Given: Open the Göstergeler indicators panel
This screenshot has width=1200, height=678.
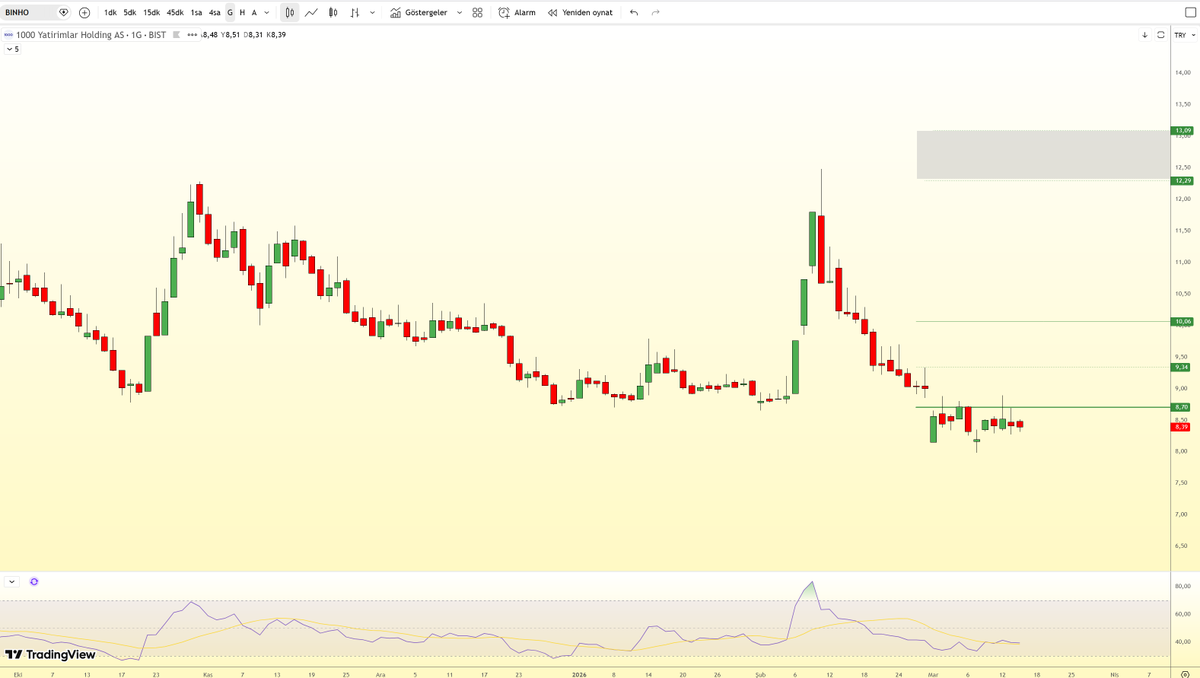Looking at the screenshot, I should coord(419,13).
